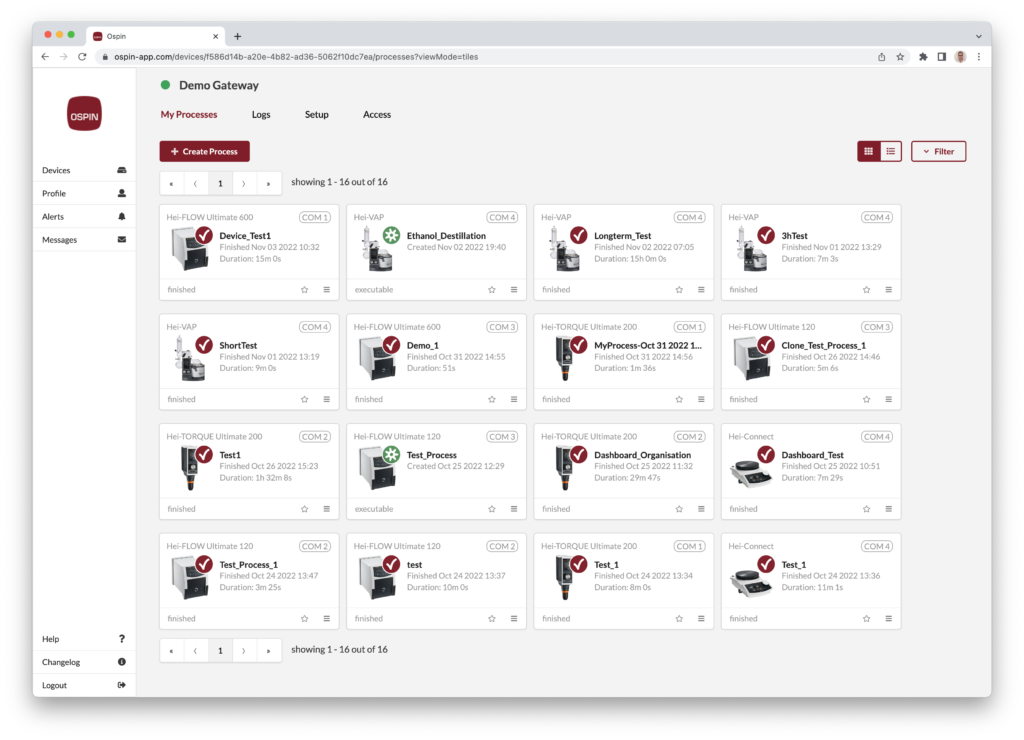Go back in the browser
1024x740 pixels.
pos(45,57)
